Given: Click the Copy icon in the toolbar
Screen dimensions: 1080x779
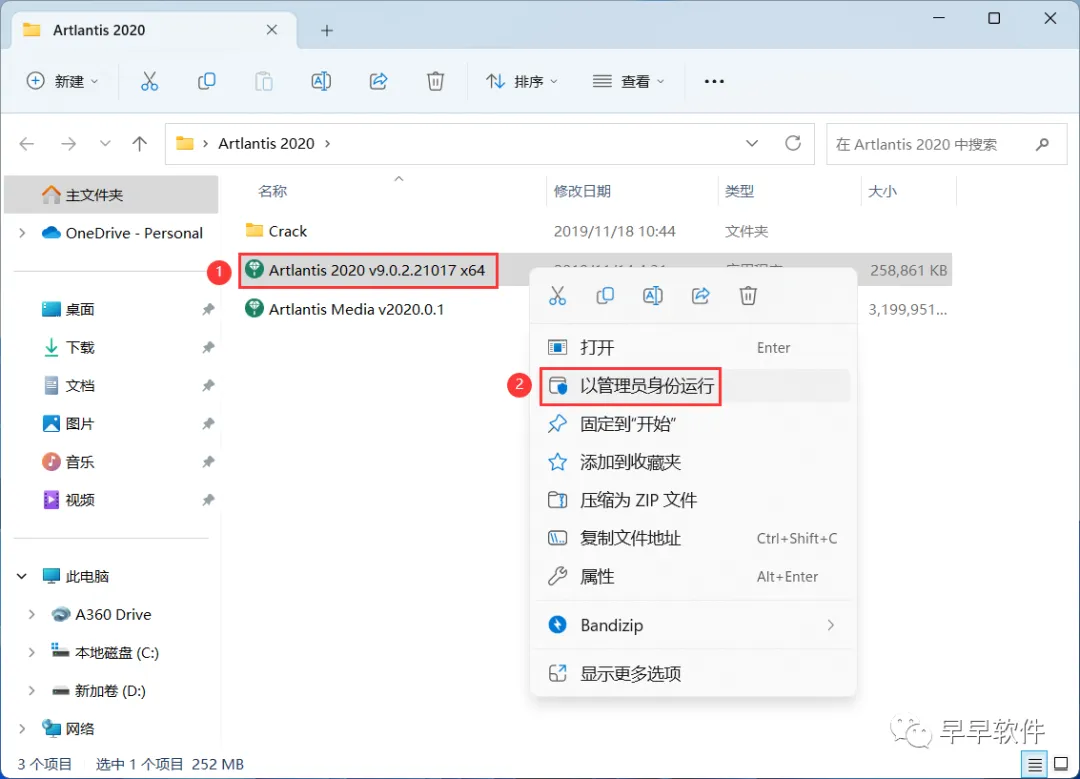Looking at the screenshot, I should tap(207, 81).
